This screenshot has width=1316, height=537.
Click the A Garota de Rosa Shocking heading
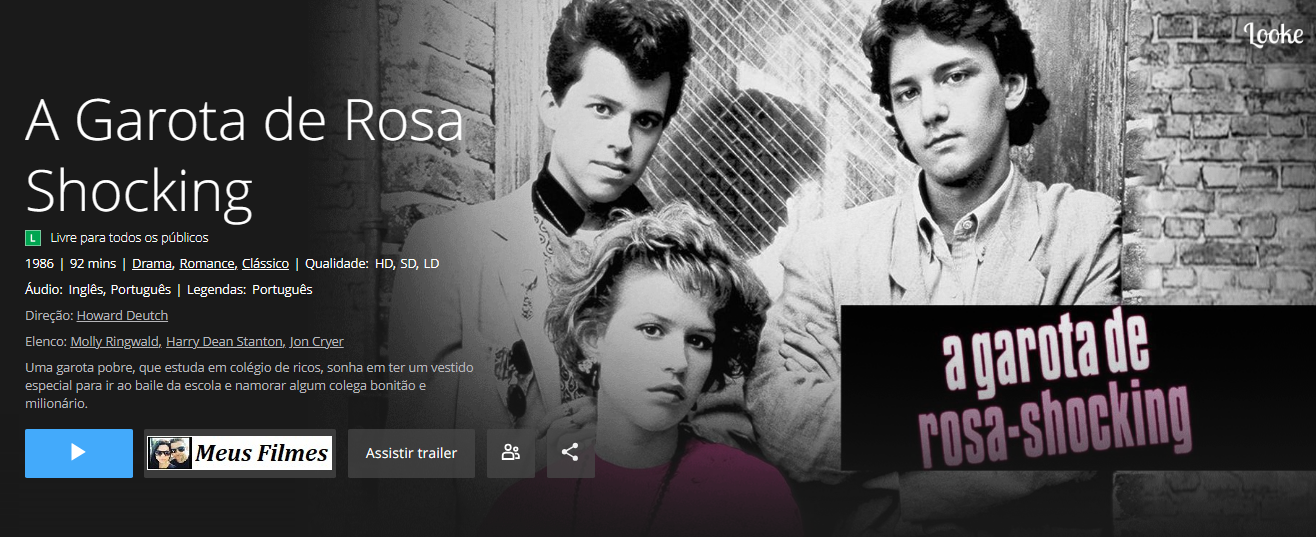coord(245,157)
